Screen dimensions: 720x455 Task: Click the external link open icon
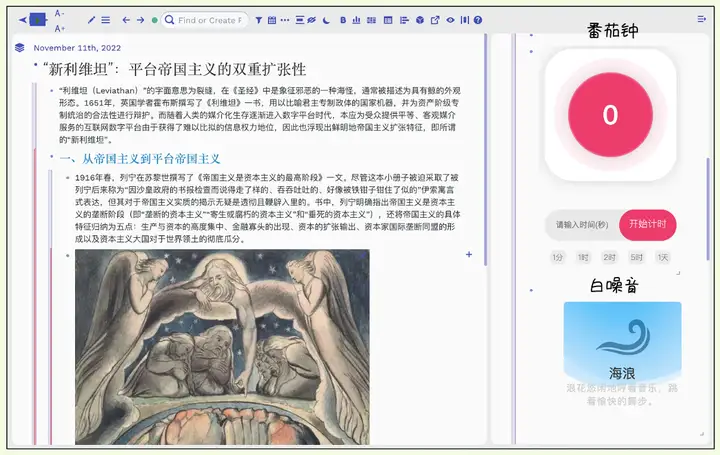(x=435, y=20)
